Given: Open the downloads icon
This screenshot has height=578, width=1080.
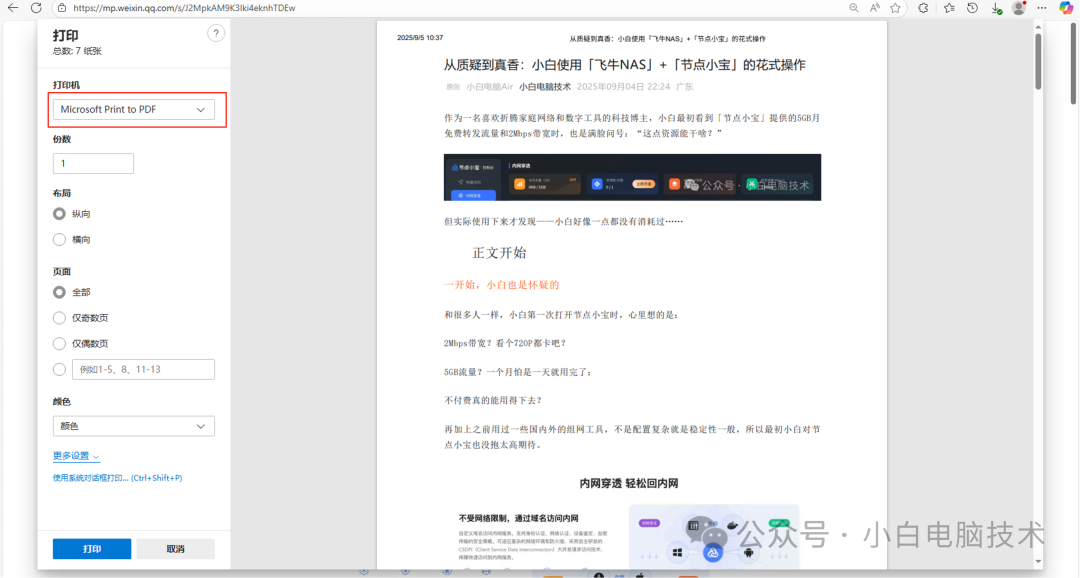Looking at the screenshot, I should click(996, 8).
